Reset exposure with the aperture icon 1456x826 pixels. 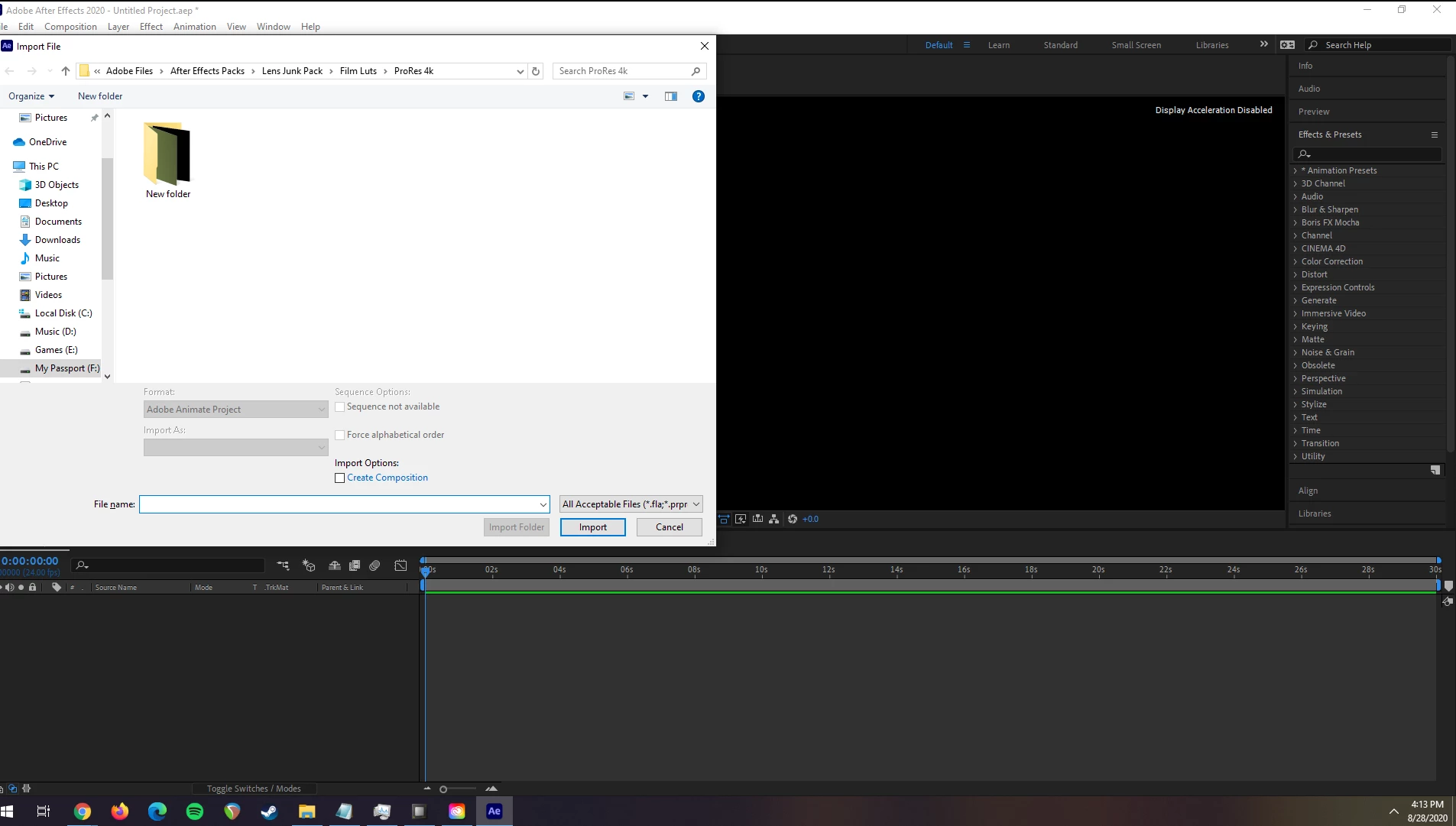pos(793,519)
